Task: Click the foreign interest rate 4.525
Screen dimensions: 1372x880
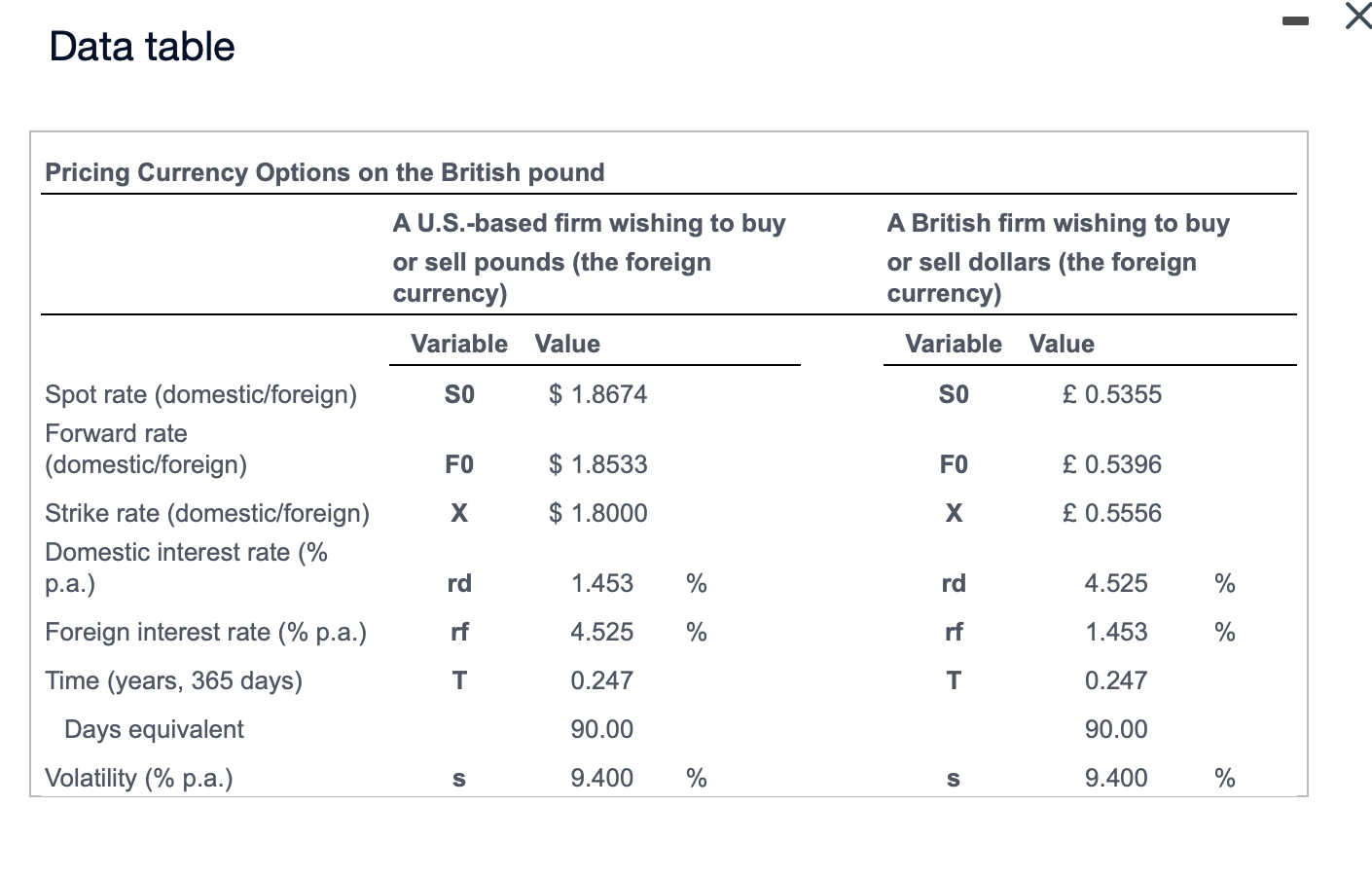Action: (603, 632)
